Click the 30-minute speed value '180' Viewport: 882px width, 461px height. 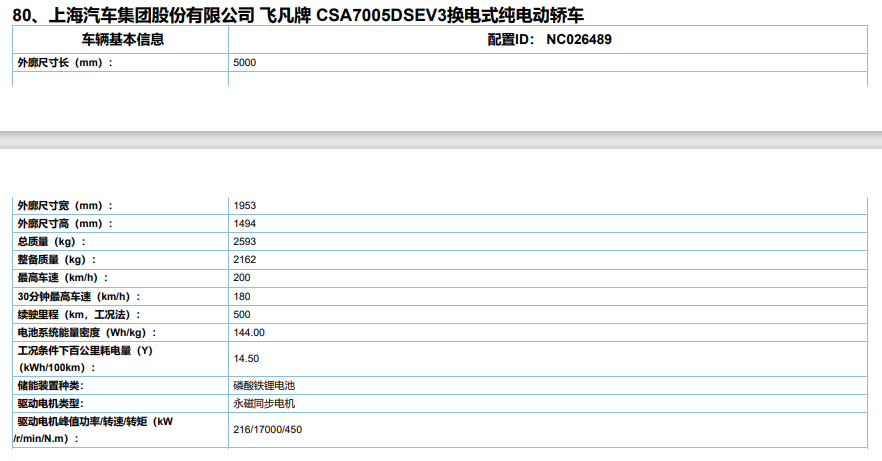coord(242,296)
